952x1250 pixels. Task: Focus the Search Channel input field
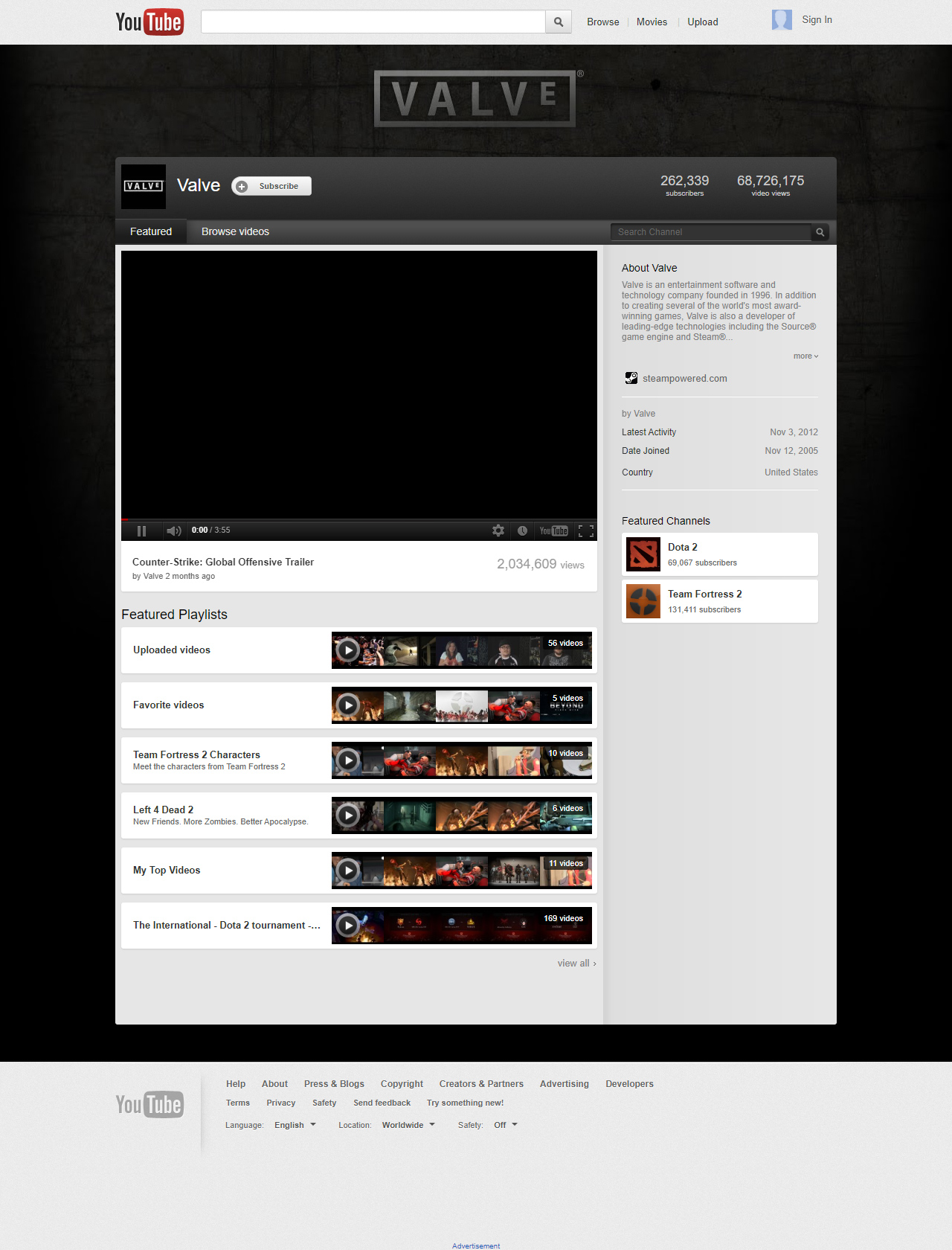711,232
